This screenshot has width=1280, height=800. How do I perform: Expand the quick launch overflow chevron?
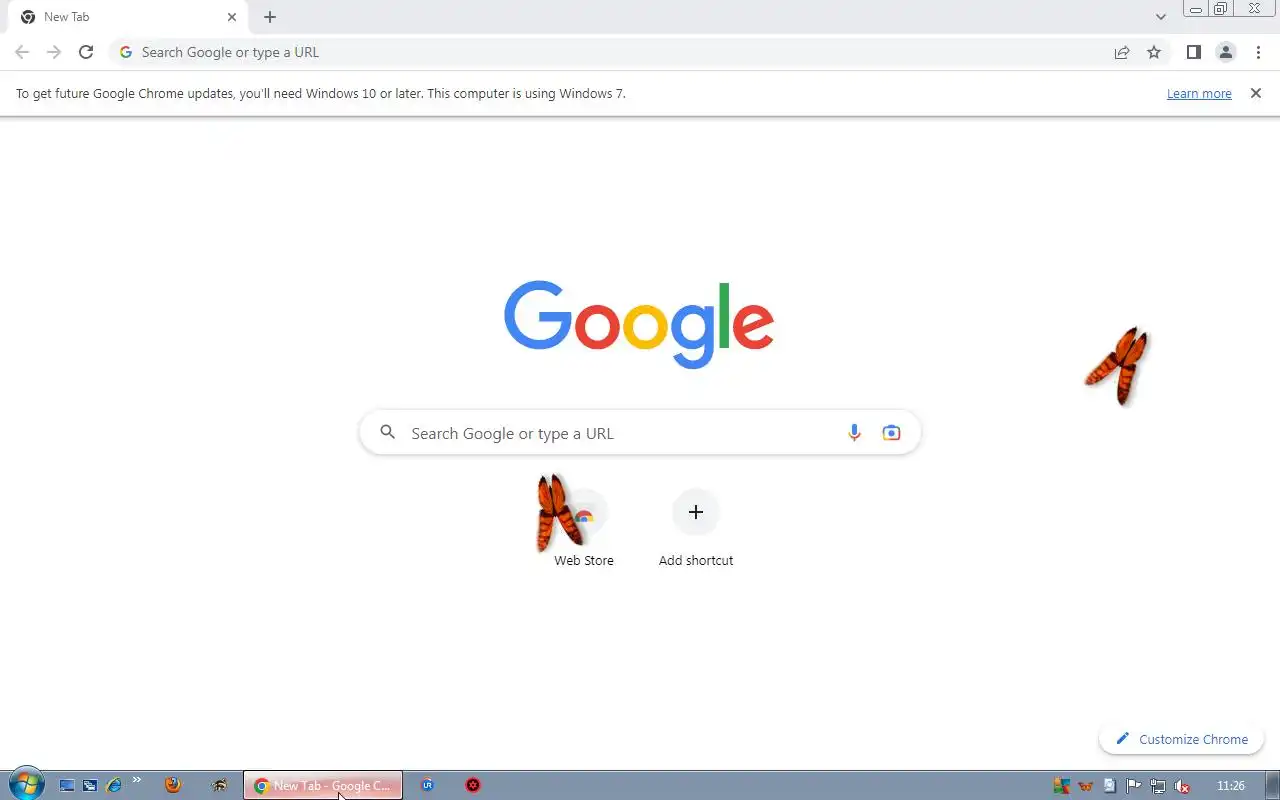[137, 781]
